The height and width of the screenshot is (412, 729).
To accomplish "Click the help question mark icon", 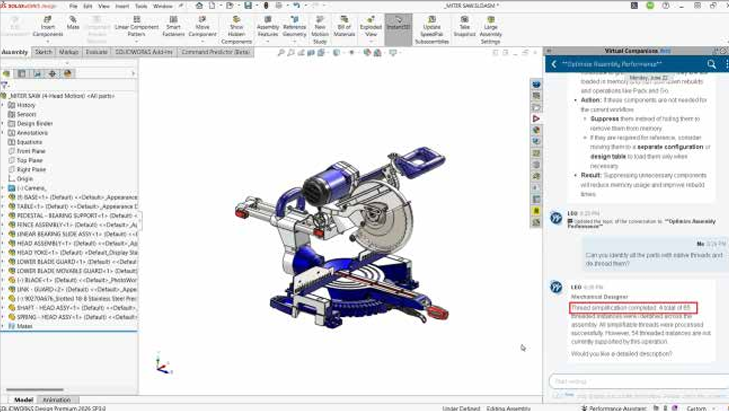I will click(x=666, y=6).
